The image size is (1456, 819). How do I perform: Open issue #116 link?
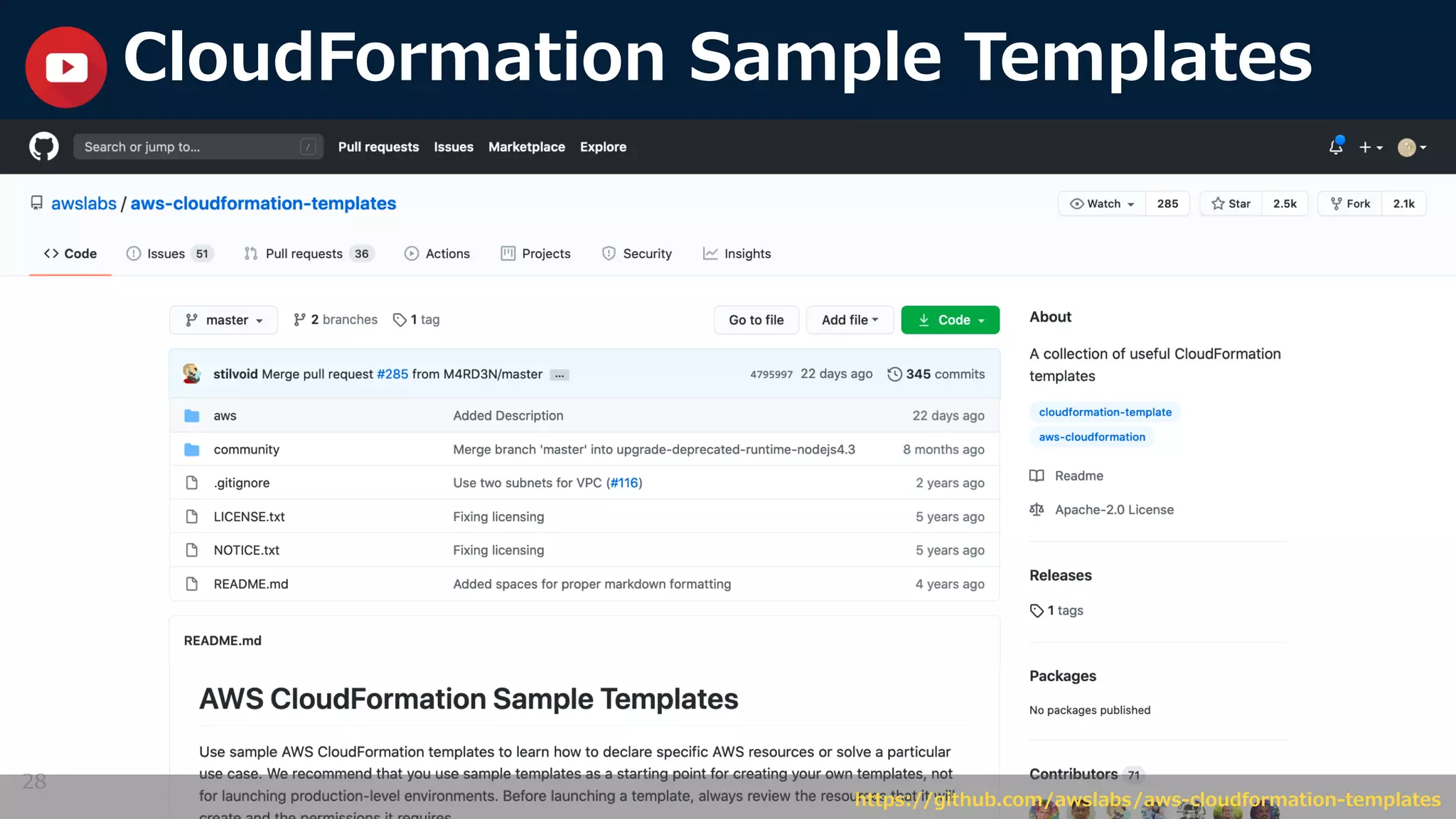pos(624,483)
